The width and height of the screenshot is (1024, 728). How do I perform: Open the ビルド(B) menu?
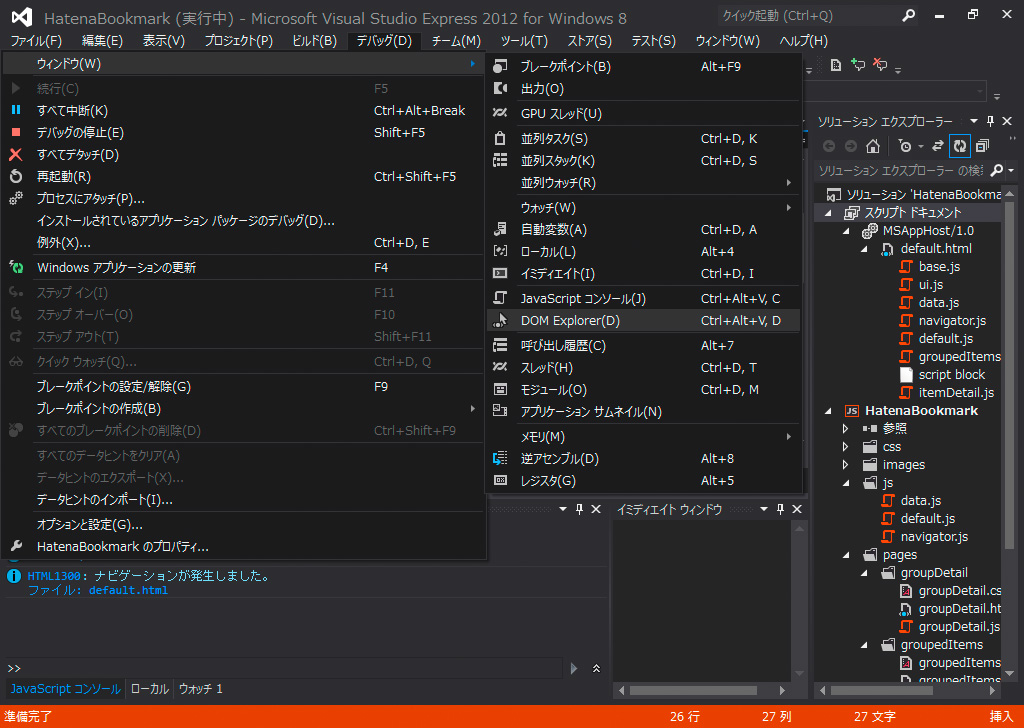tap(314, 41)
